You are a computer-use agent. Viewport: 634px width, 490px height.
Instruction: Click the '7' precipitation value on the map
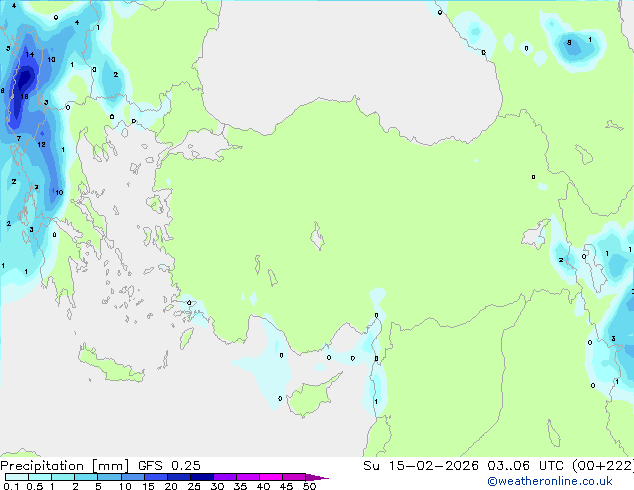19,139
